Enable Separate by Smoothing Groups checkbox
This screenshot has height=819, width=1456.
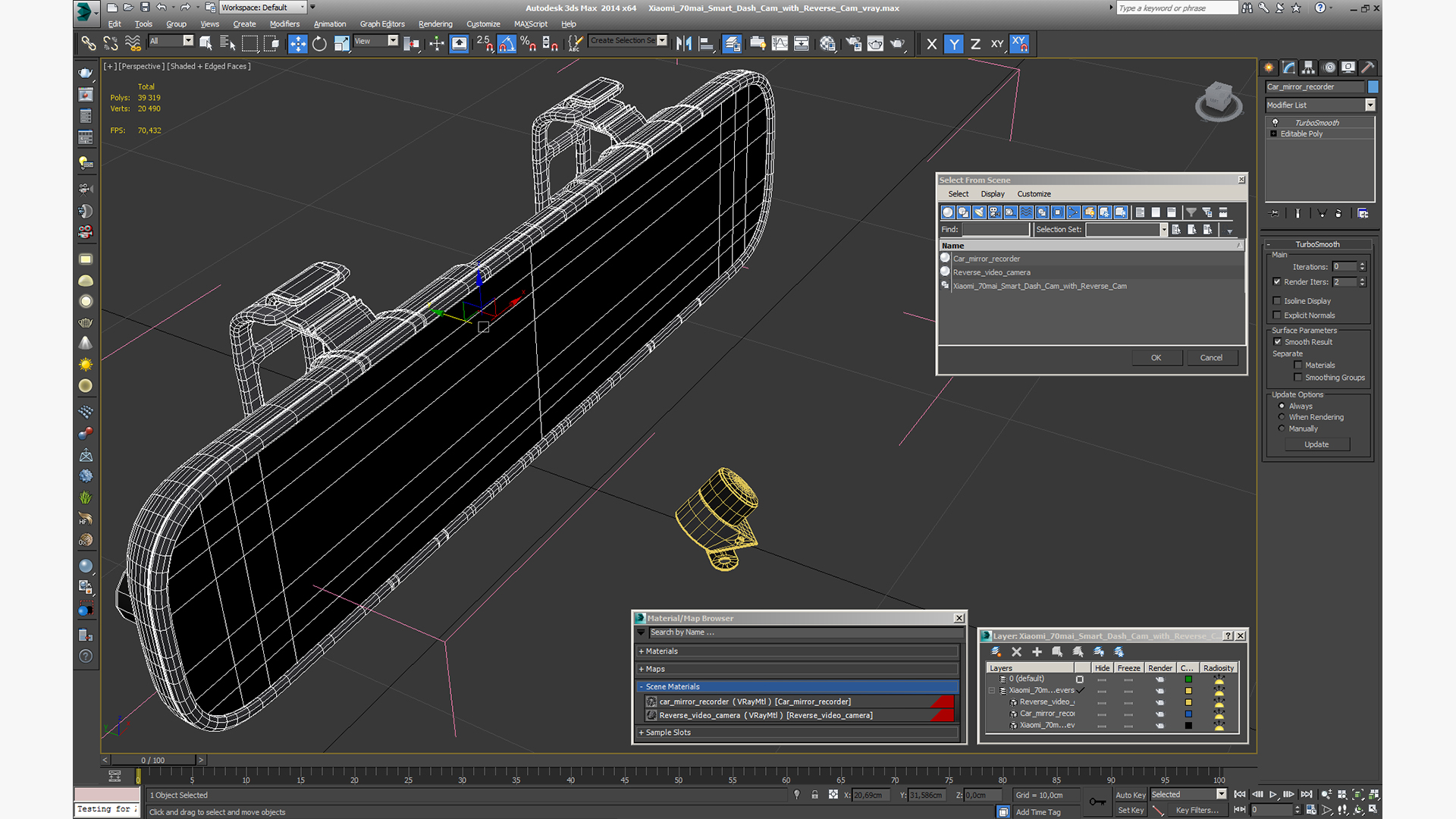click(1298, 378)
